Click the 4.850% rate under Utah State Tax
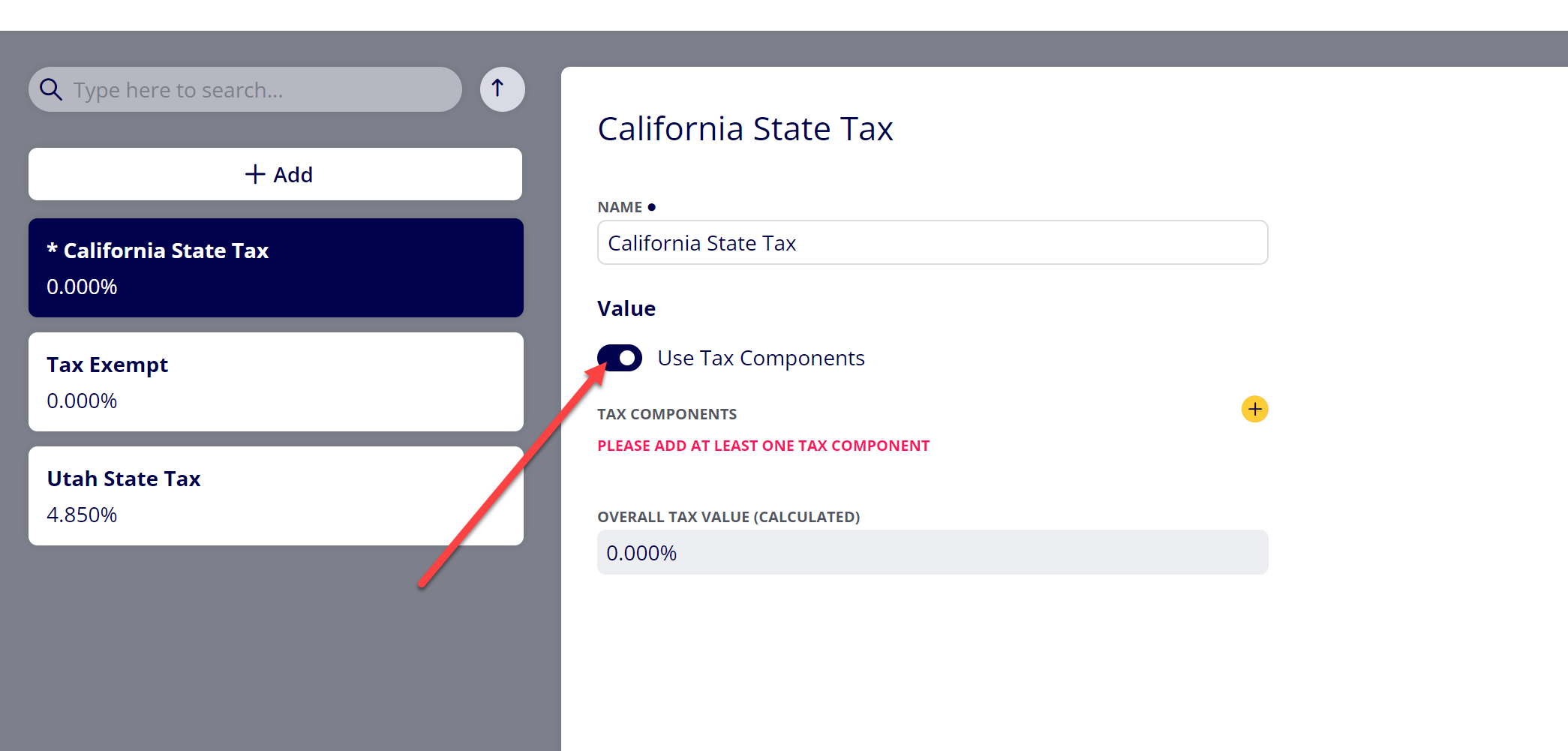This screenshot has width=1568, height=751. [x=82, y=515]
